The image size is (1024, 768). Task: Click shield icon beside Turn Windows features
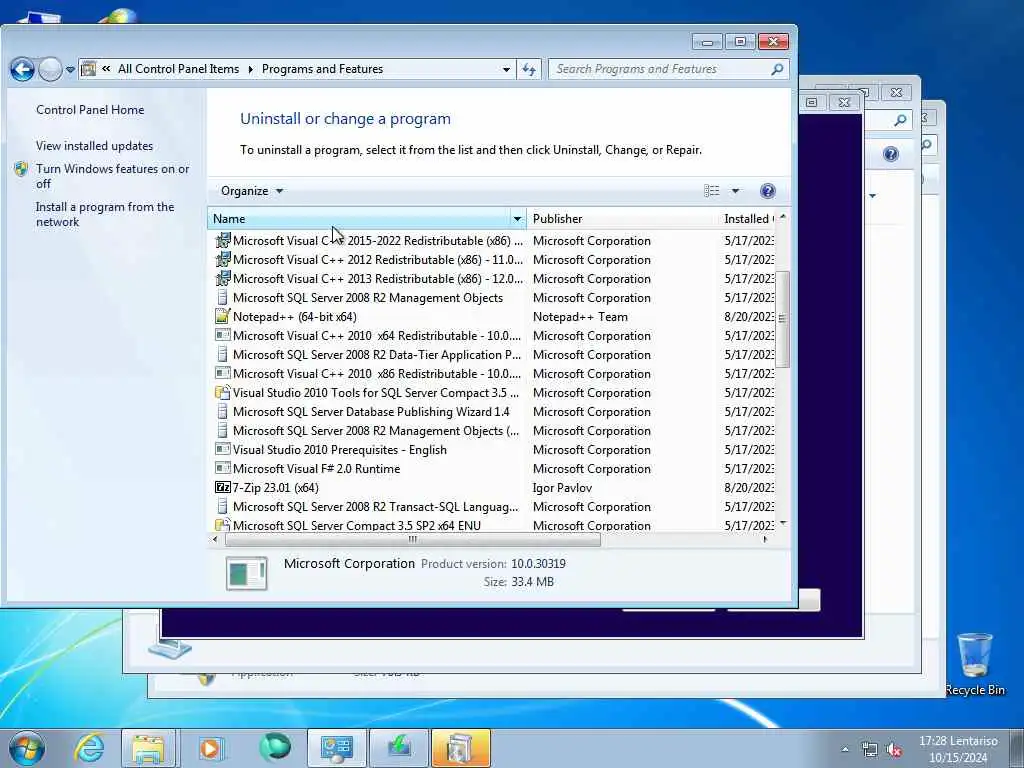[x=22, y=169]
